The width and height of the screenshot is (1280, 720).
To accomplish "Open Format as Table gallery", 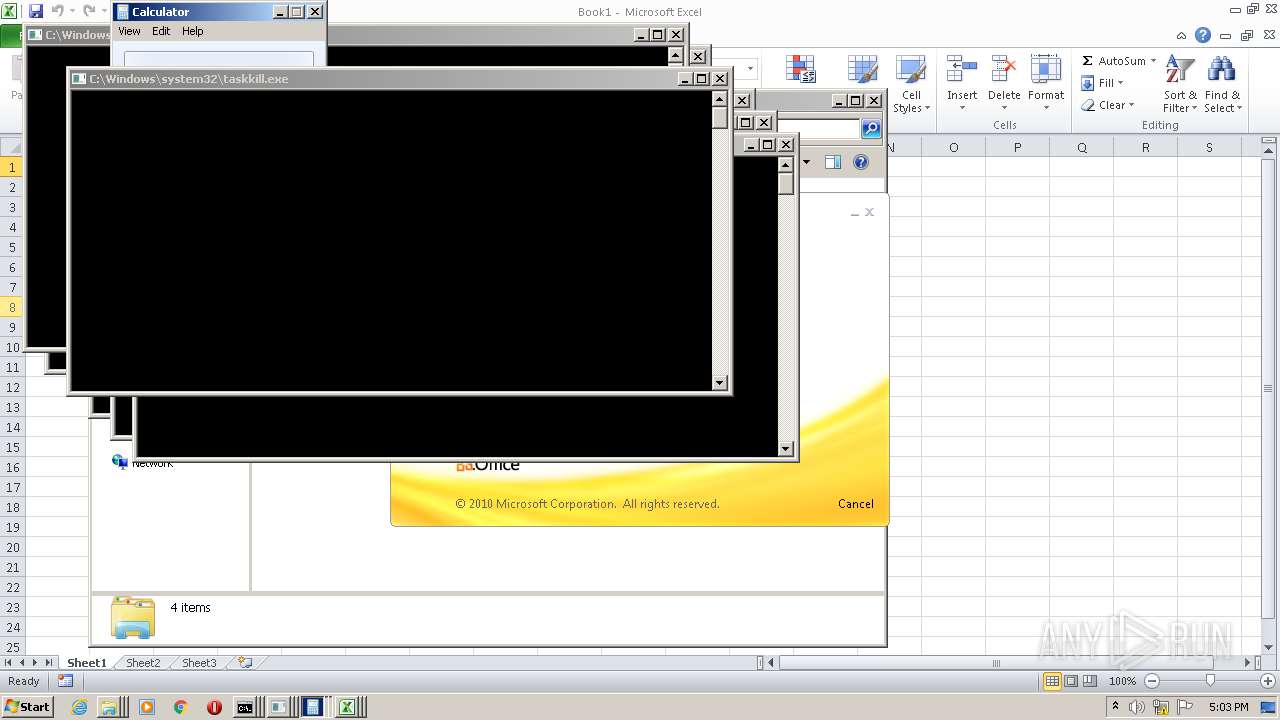I will tap(862, 68).
